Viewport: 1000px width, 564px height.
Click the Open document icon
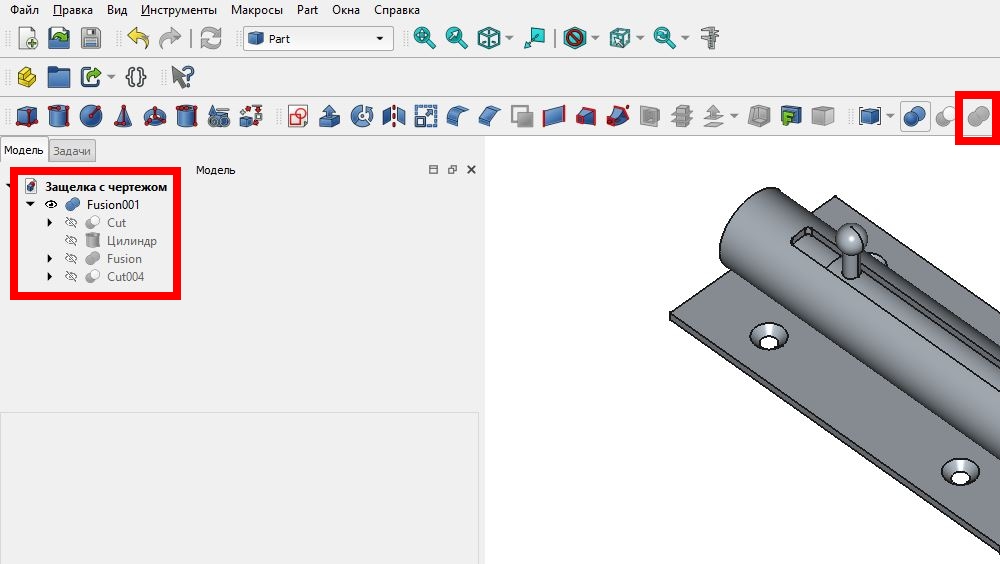coord(59,38)
